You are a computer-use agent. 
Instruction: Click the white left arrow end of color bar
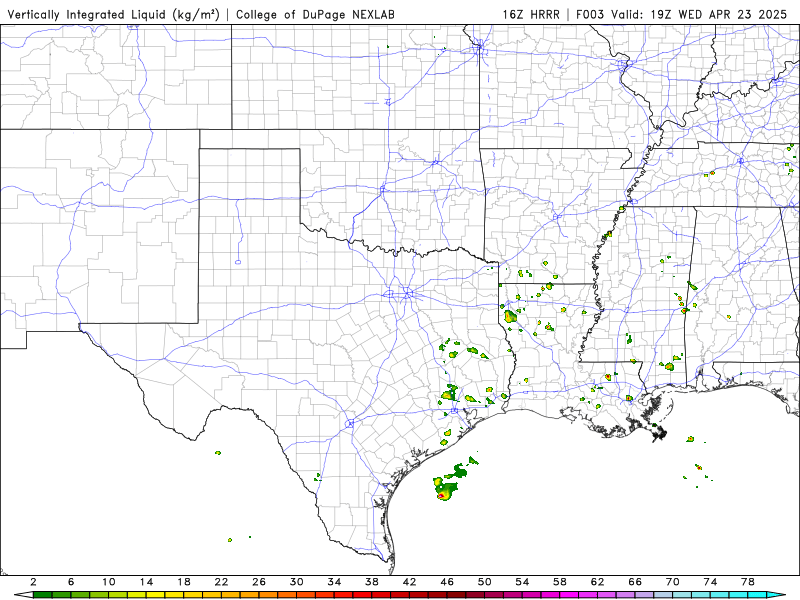click(23, 595)
